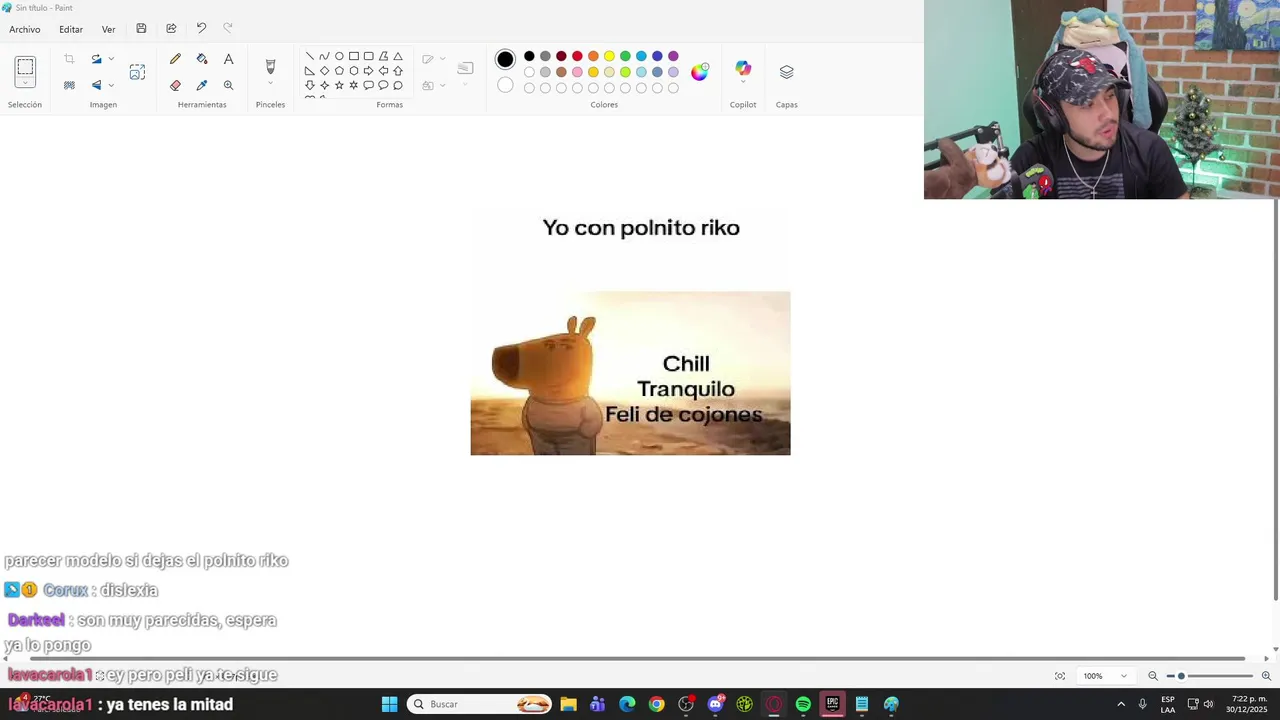Select the Magnifier tool
Viewport: 1280px width, 720px height.
[x=228, y=85]
